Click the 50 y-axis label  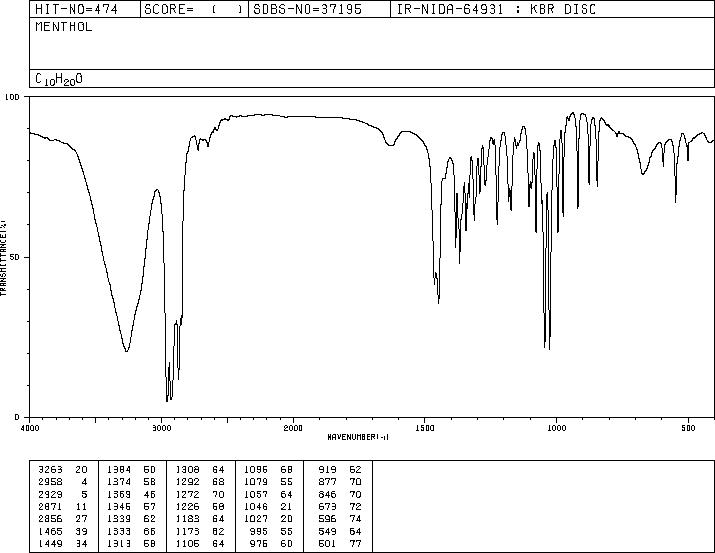coord(14,257)
